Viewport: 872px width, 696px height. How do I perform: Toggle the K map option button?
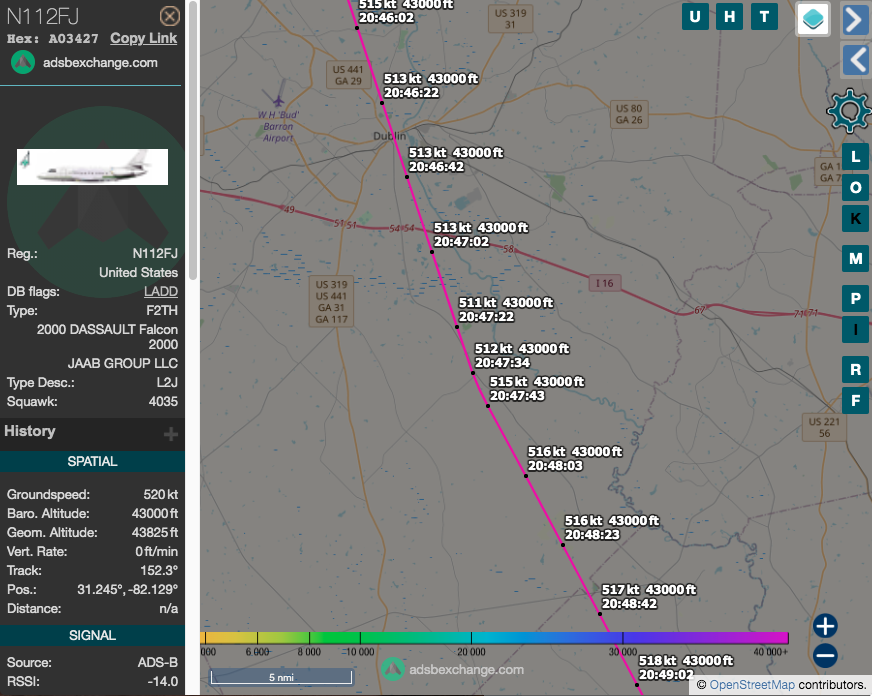coord(855,218)
